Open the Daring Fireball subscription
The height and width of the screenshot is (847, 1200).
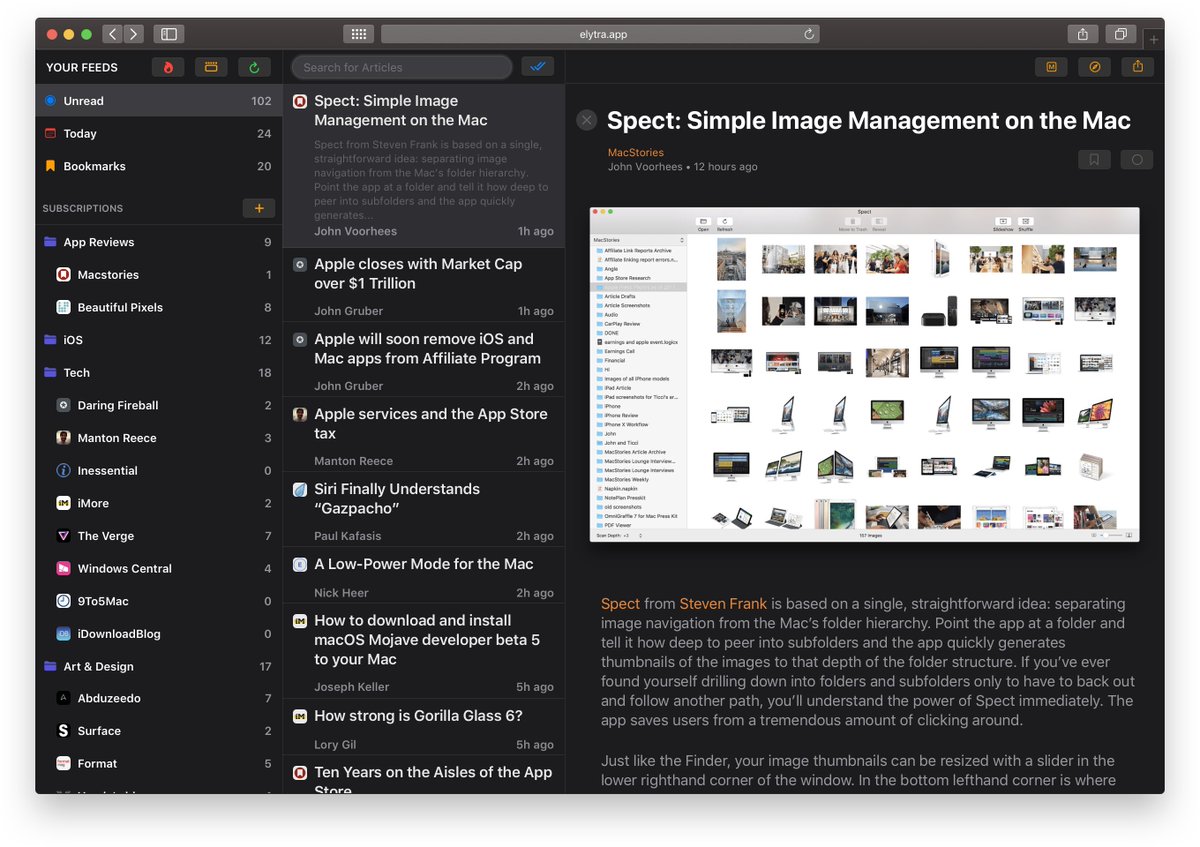point(159,405)
